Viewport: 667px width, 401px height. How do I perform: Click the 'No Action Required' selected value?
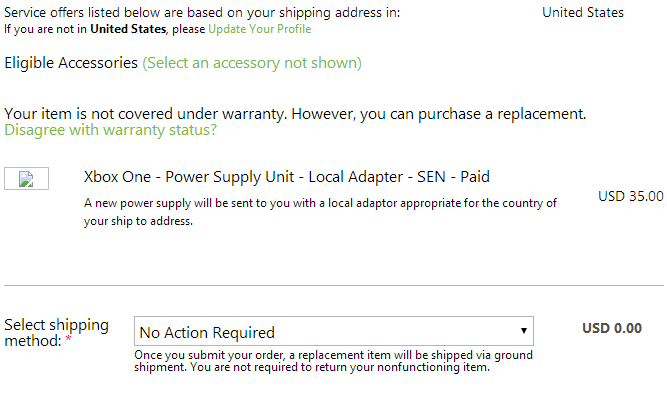tap(207, 332)
